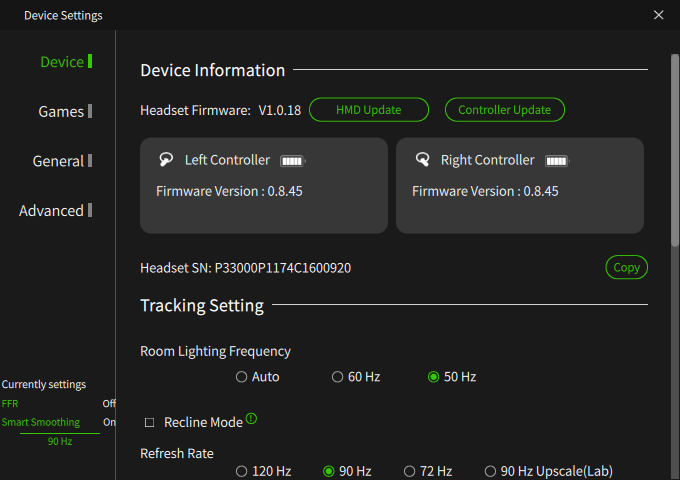Open the Device tab
This screenshot has width=680, height=480.
62,62
